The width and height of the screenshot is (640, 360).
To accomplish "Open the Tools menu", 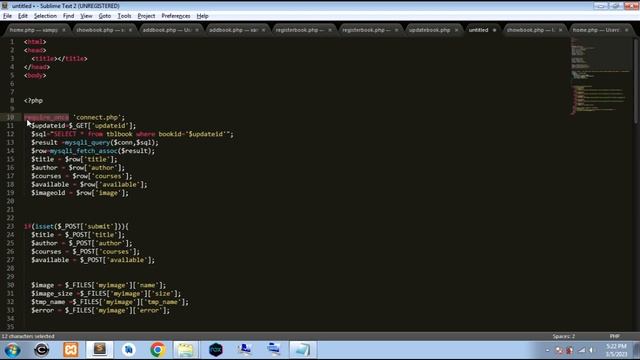I will tap(124, 16).
